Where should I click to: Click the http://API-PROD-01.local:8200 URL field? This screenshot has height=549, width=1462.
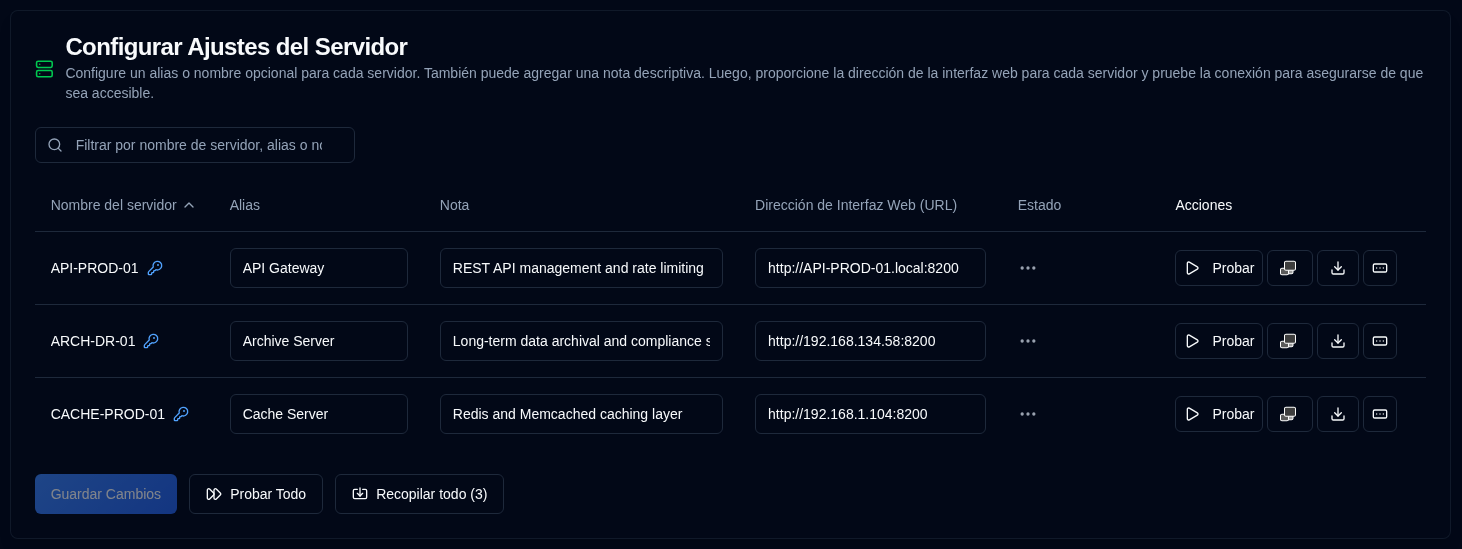click(x=870, y=268)
